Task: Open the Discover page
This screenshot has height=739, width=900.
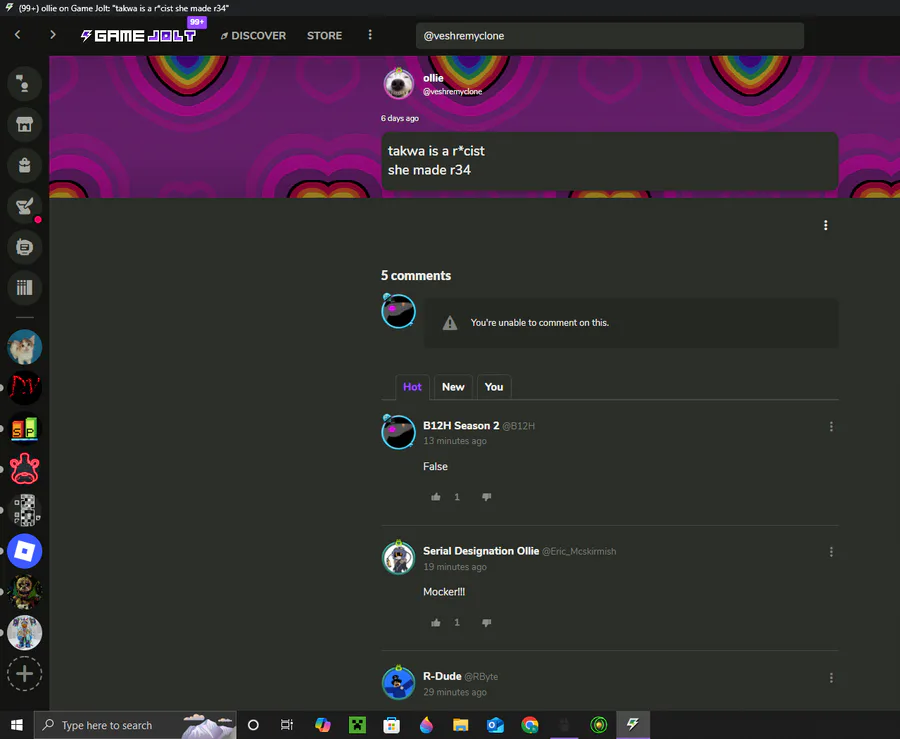Action: pyautogui.click(x=253, y=36)
